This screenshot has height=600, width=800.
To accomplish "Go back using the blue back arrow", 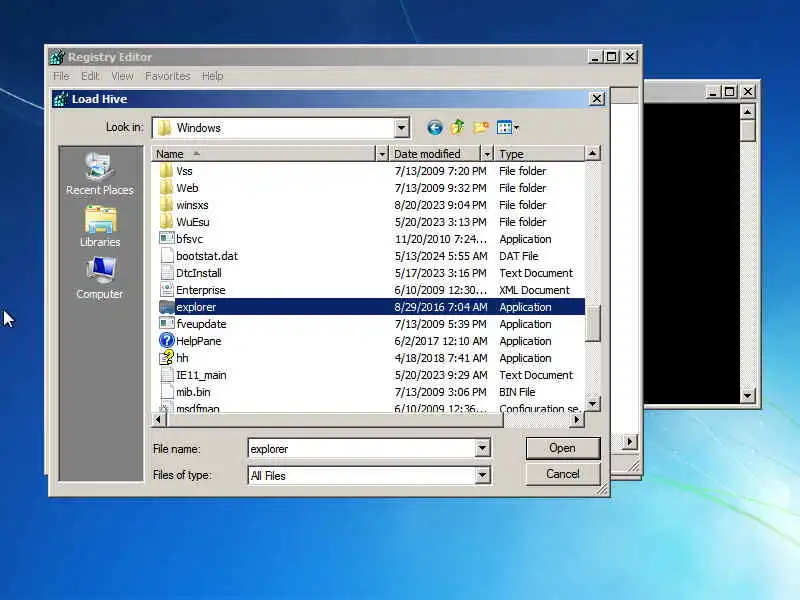I will (434, 127).
